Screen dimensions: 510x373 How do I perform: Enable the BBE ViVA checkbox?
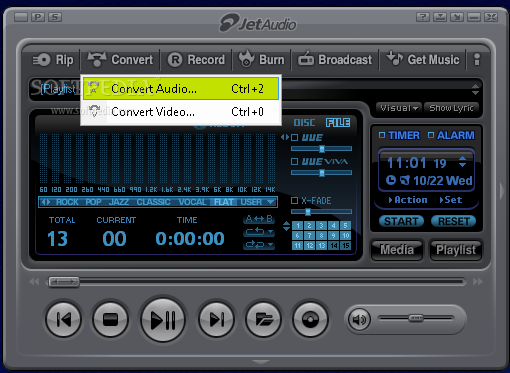click(294, 162)
